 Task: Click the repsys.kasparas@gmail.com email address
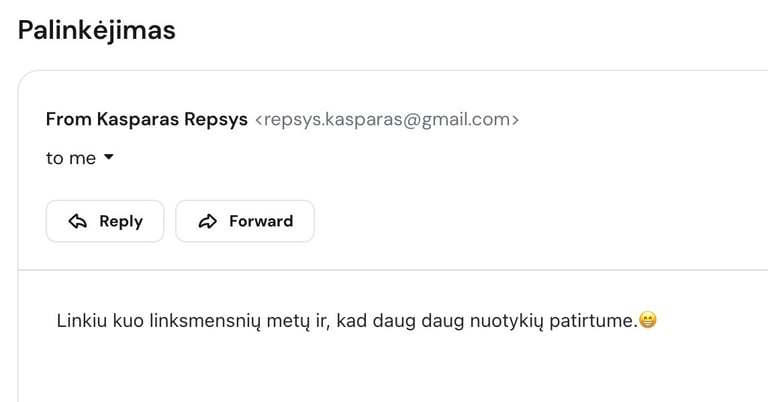[387, 120]
